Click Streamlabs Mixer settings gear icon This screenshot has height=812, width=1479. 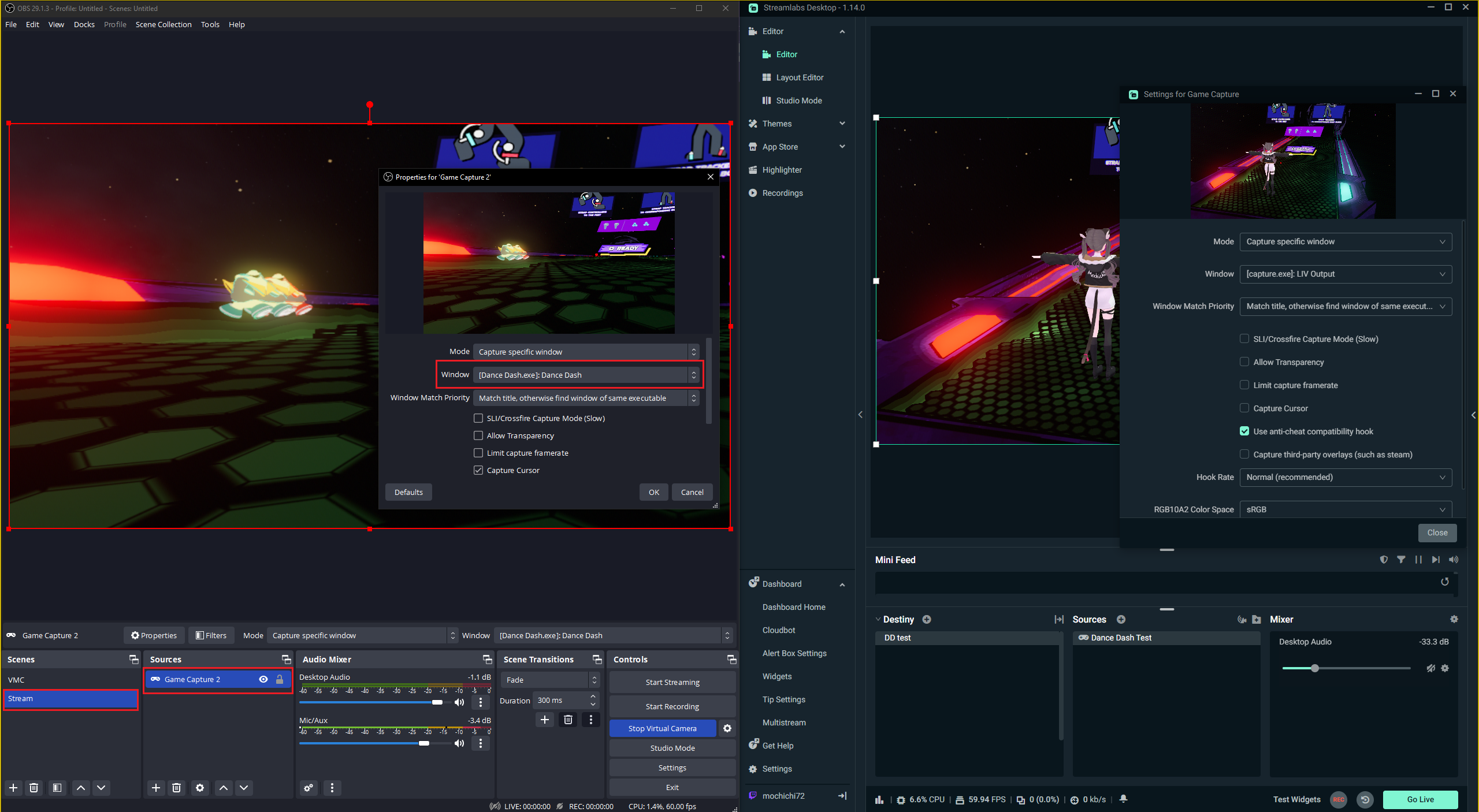point(1454,619)
